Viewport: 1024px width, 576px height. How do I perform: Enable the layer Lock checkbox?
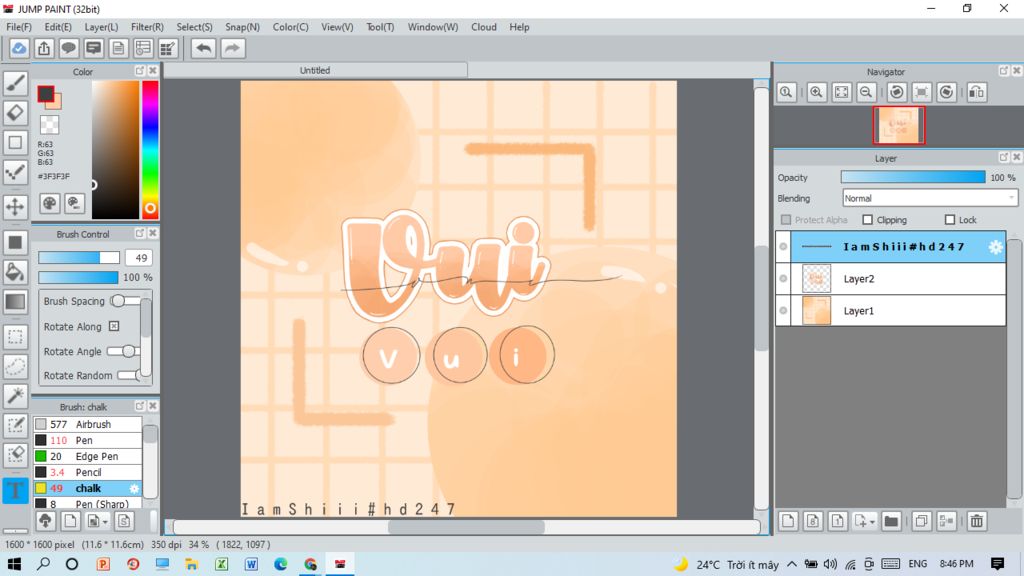coord(950,220)
